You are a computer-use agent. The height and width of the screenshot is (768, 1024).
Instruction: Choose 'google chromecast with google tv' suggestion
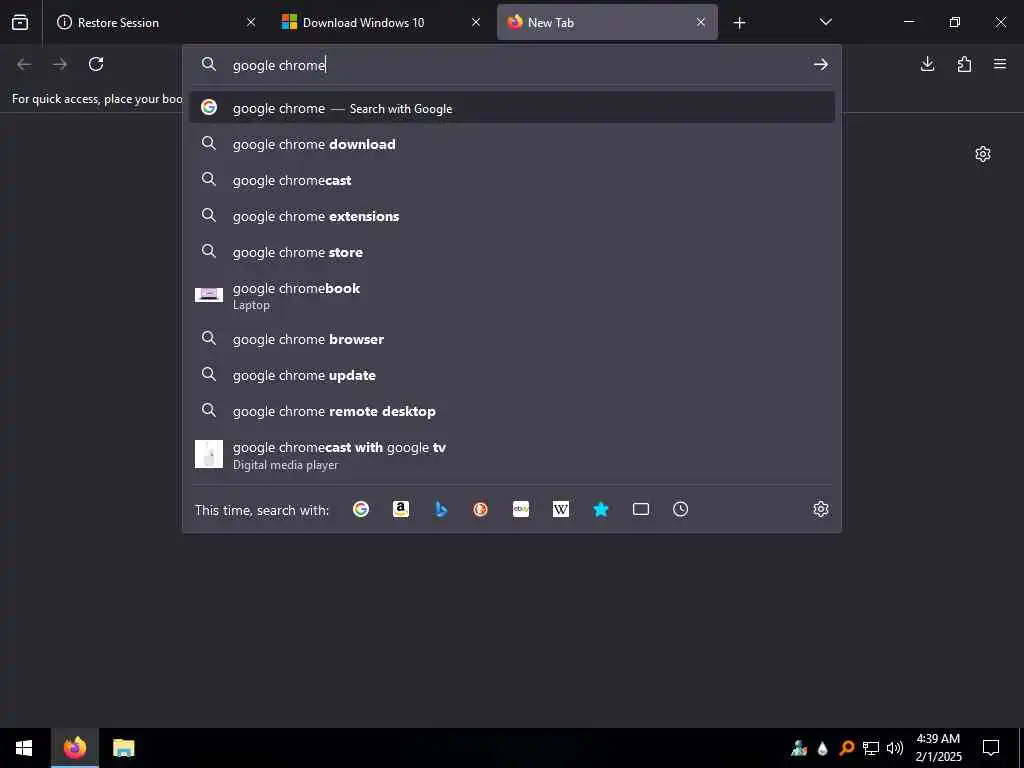tap(512, 455)
